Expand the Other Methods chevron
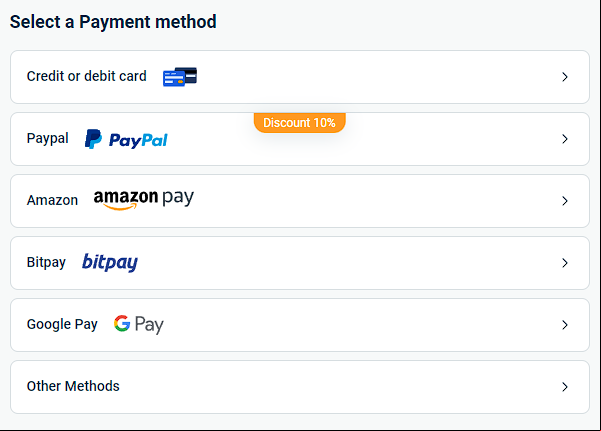Screen dimensions: 601x431 coord(565,387)
